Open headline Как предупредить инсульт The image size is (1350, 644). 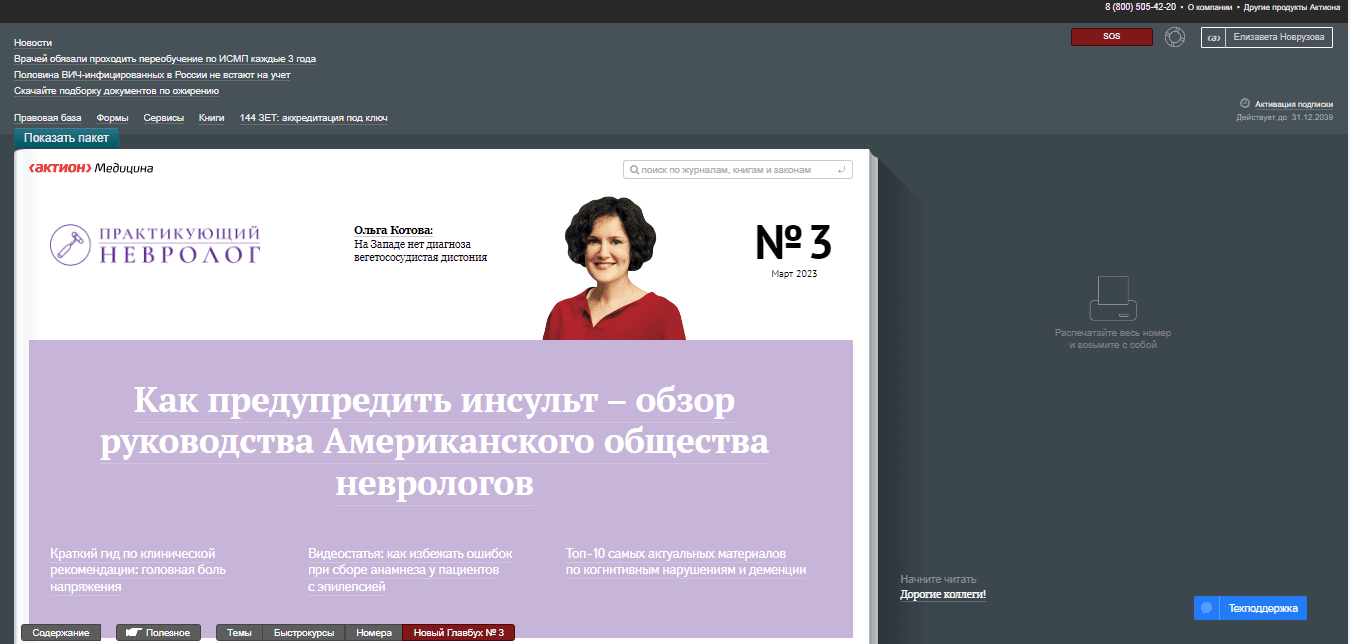pyautogui.click(x=434, y=443)
